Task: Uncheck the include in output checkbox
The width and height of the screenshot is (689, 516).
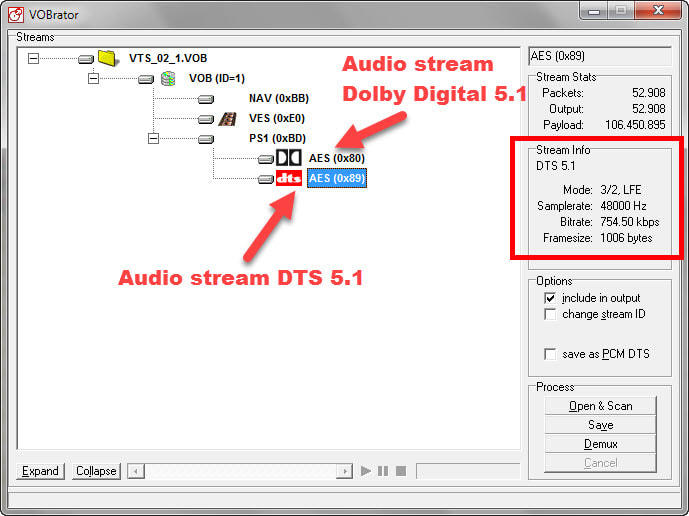Action: coord(550,298)
